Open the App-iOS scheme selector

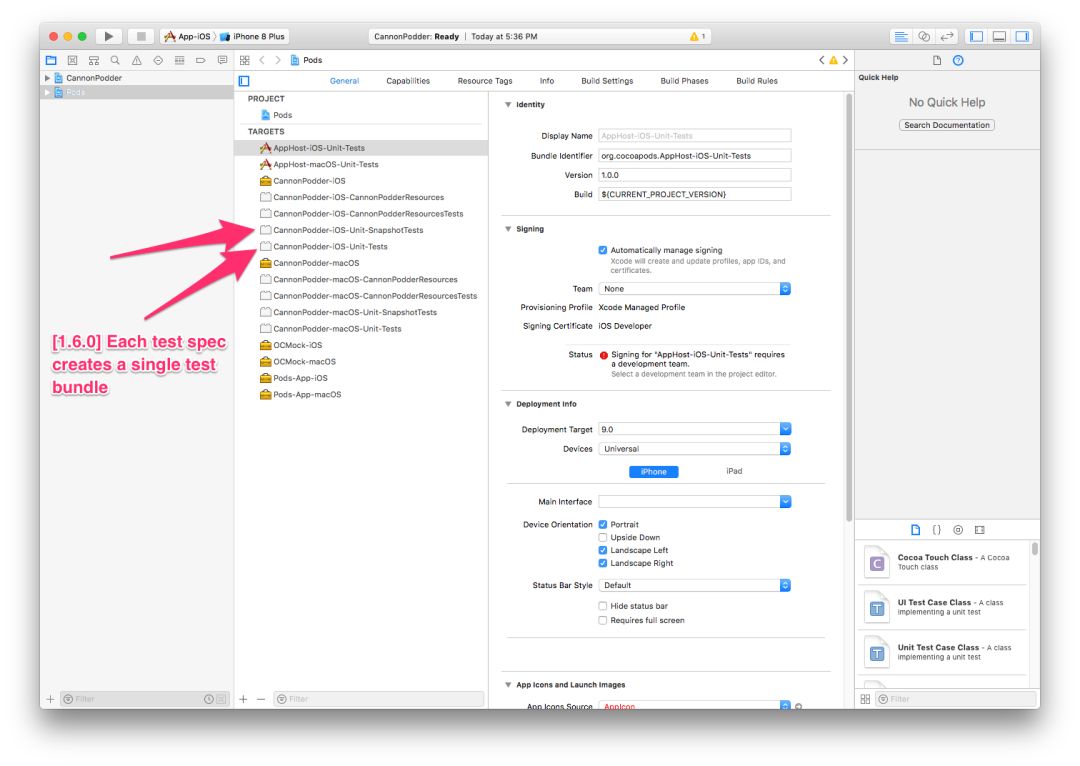[x=187, y=37]
